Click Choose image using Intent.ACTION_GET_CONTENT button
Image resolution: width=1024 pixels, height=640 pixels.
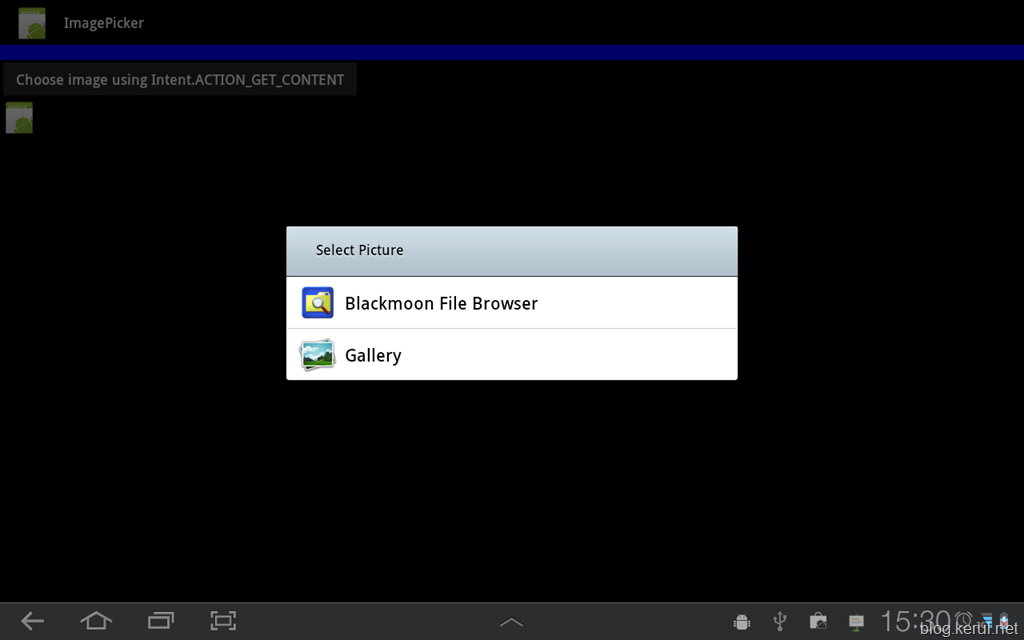180,80
